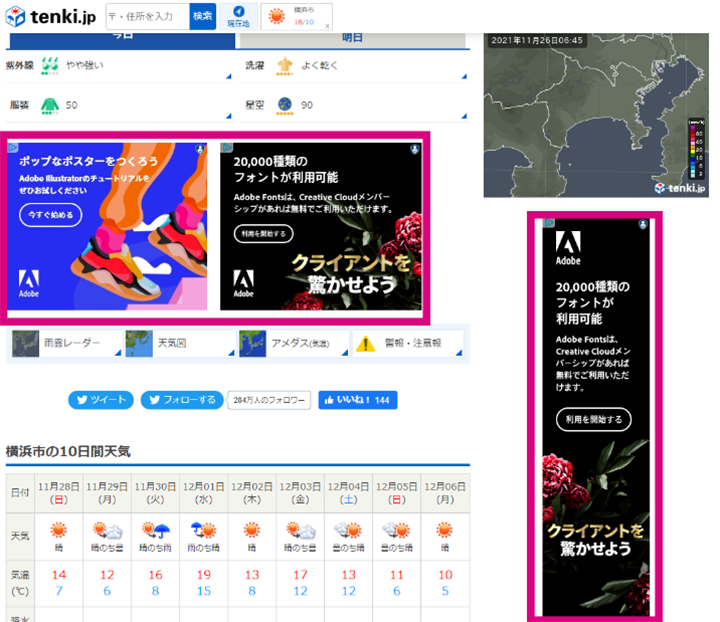720x622 pixels.
Task: Select the 12月04日 曇のち晴 weather icon
Action: (349, 530)
